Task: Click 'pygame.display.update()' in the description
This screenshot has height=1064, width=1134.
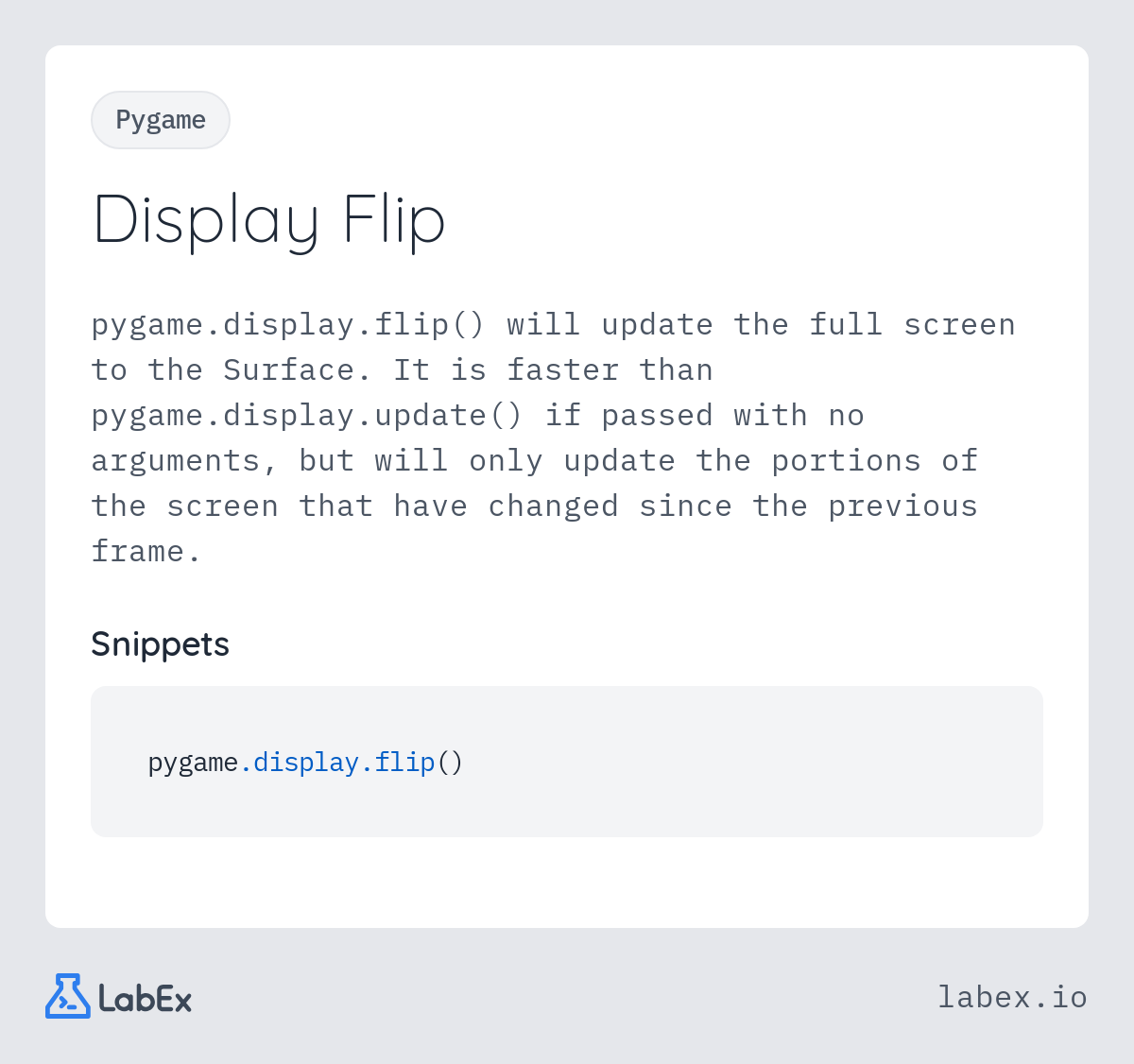Action: coord(306,416)
